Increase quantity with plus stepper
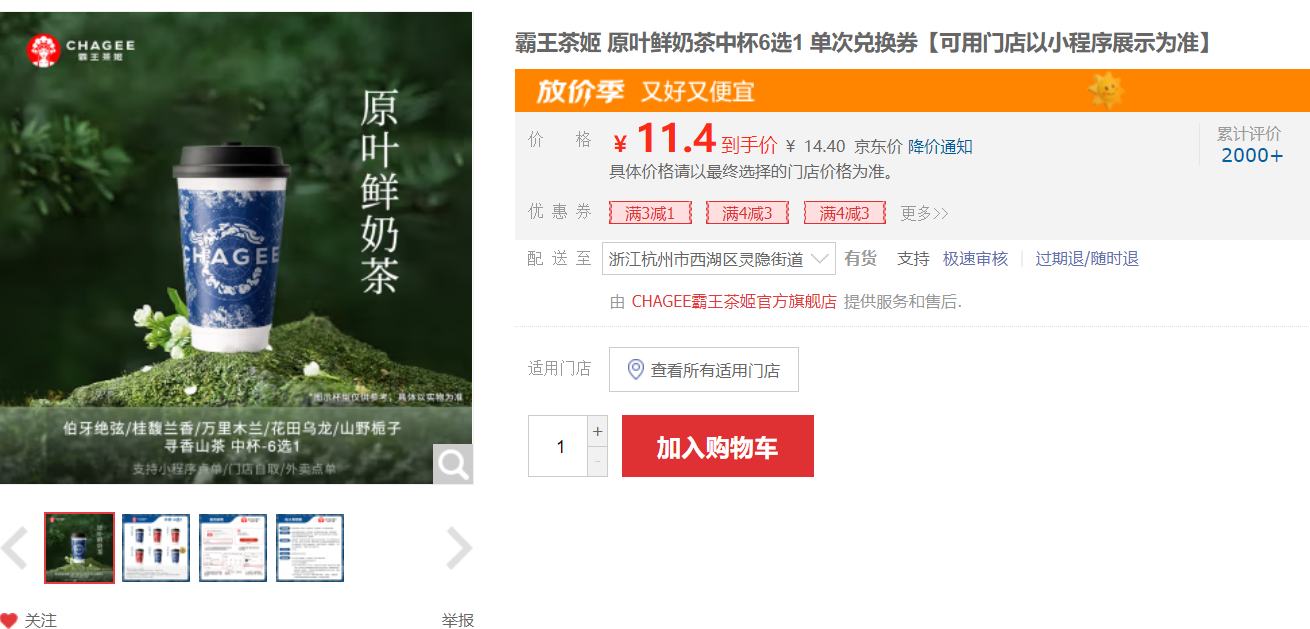1310x629 pixels. (597, 431)
